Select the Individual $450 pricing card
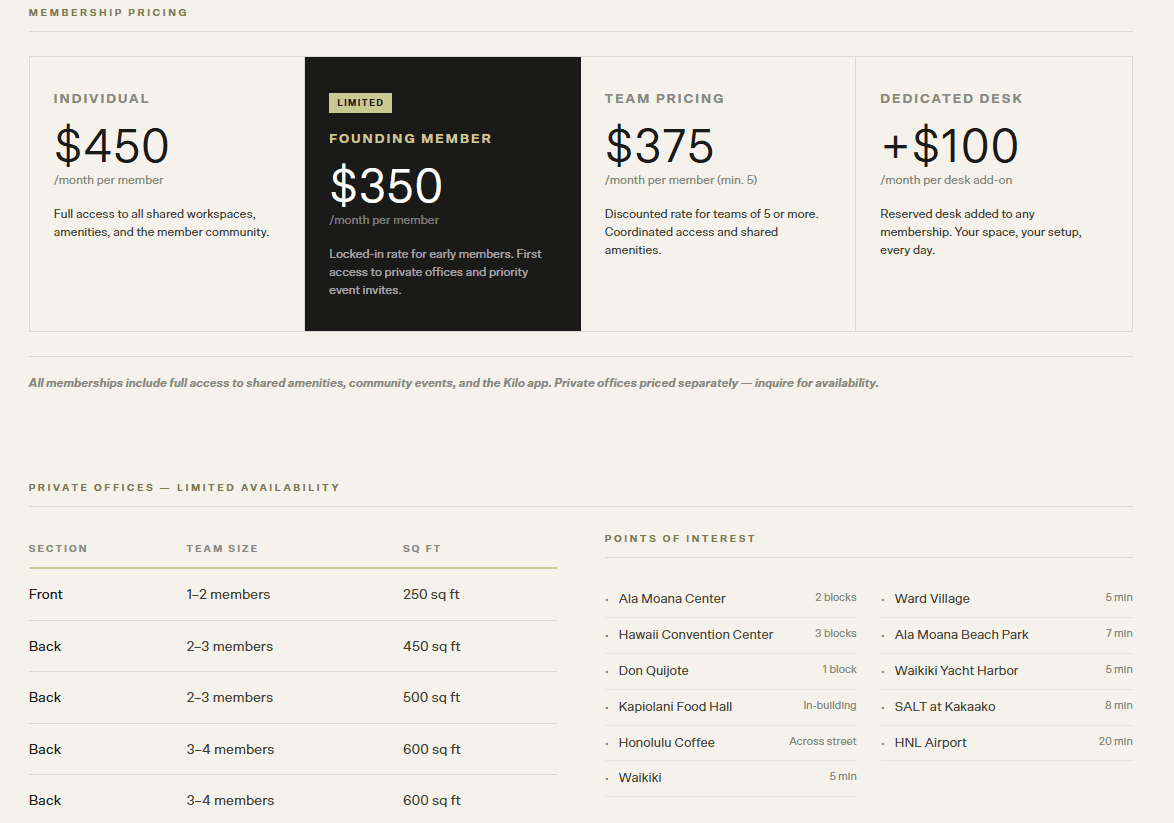The height and width of the screenshot is (823, 1174). click(167, 194)
